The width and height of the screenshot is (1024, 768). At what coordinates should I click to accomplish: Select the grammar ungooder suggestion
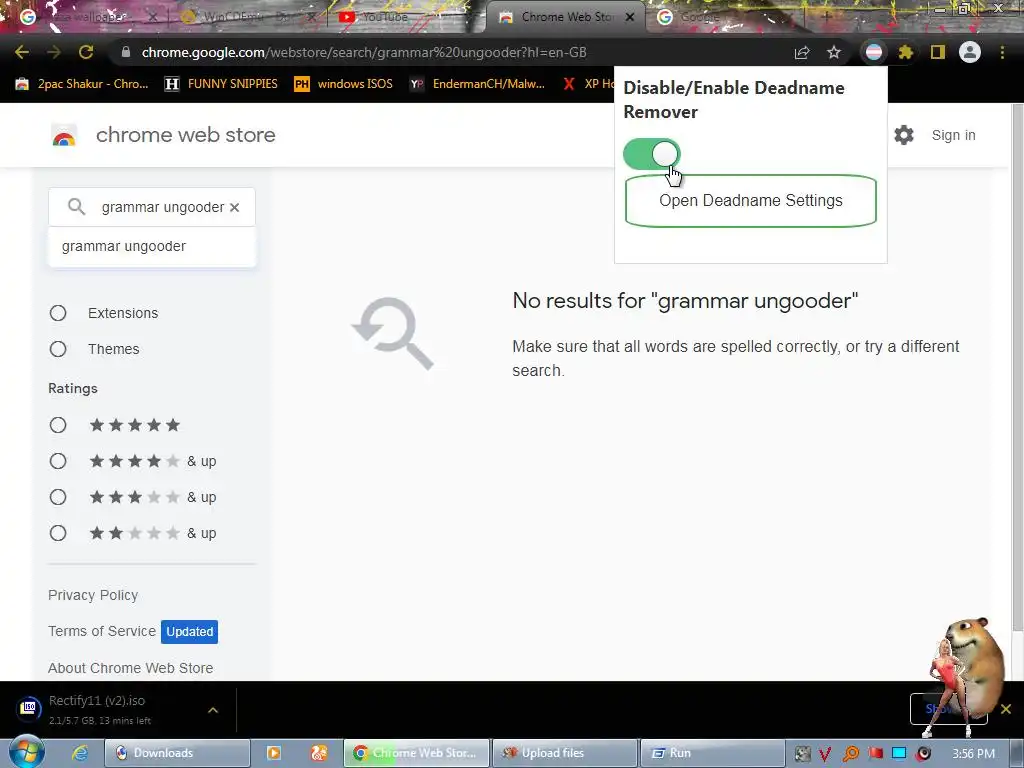tap(152, 246)
